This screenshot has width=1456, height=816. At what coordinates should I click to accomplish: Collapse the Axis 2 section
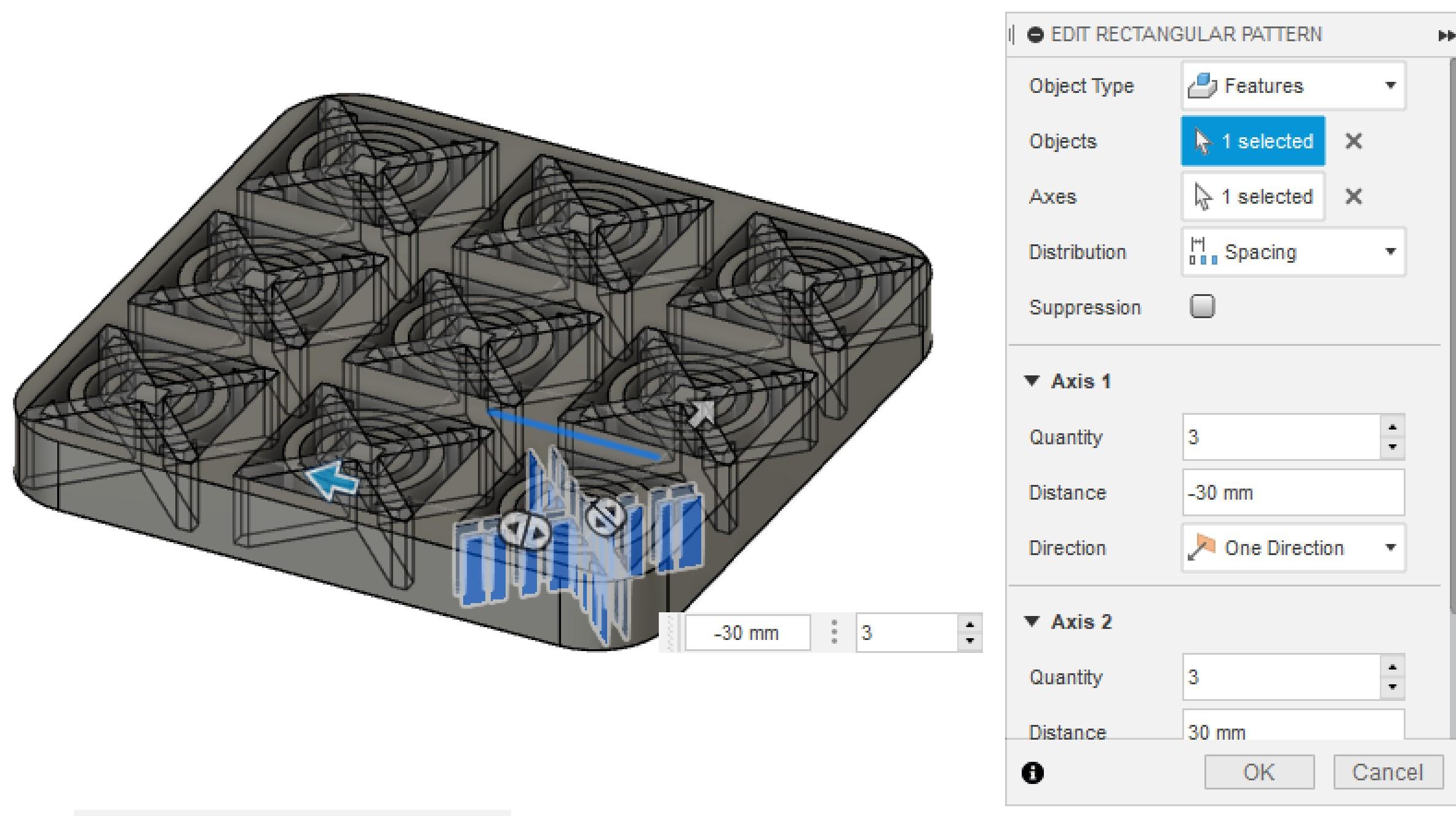coord(1033,621)
